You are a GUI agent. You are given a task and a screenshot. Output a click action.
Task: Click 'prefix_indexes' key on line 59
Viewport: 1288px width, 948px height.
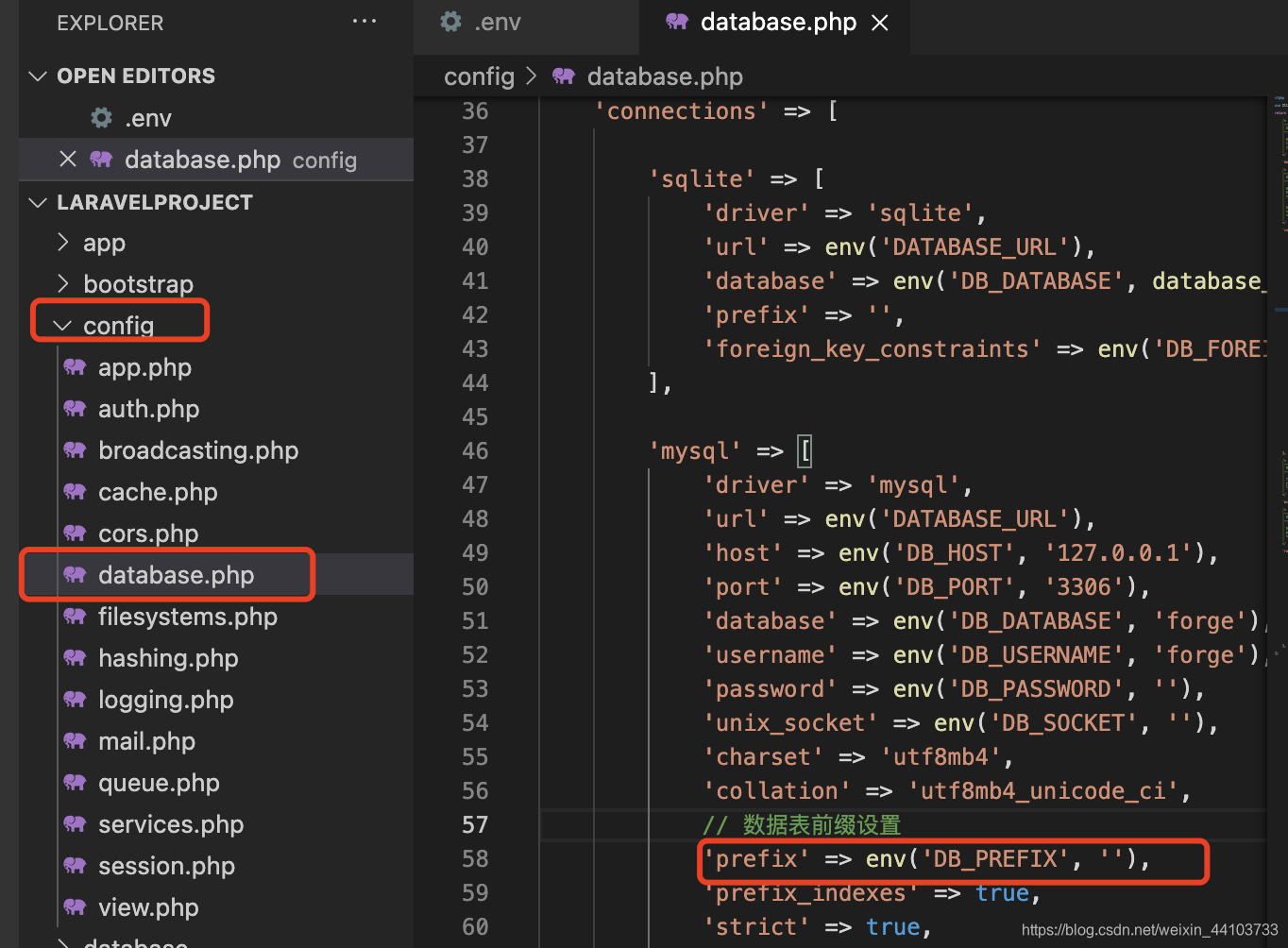(x=810, y=892)
